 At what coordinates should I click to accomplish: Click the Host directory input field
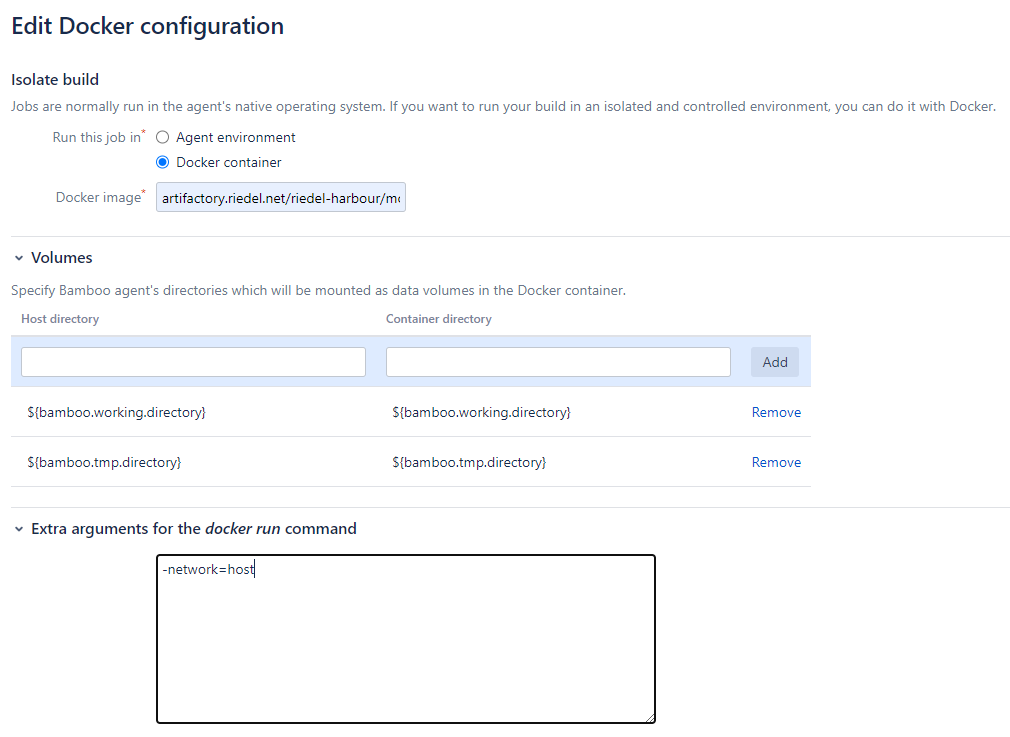(193, 362)
